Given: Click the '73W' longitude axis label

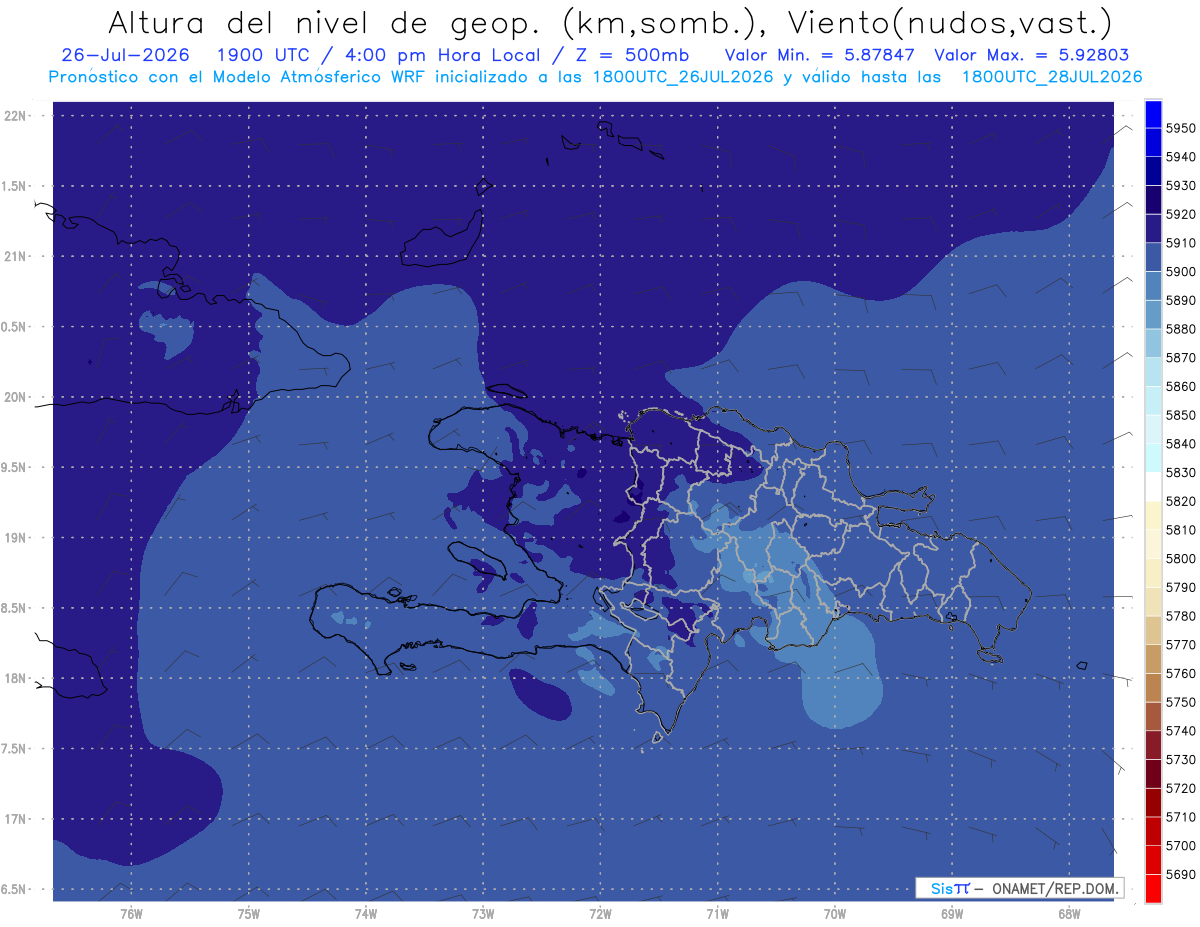Looking at the screenshot, I should click(x=483, y=914).
